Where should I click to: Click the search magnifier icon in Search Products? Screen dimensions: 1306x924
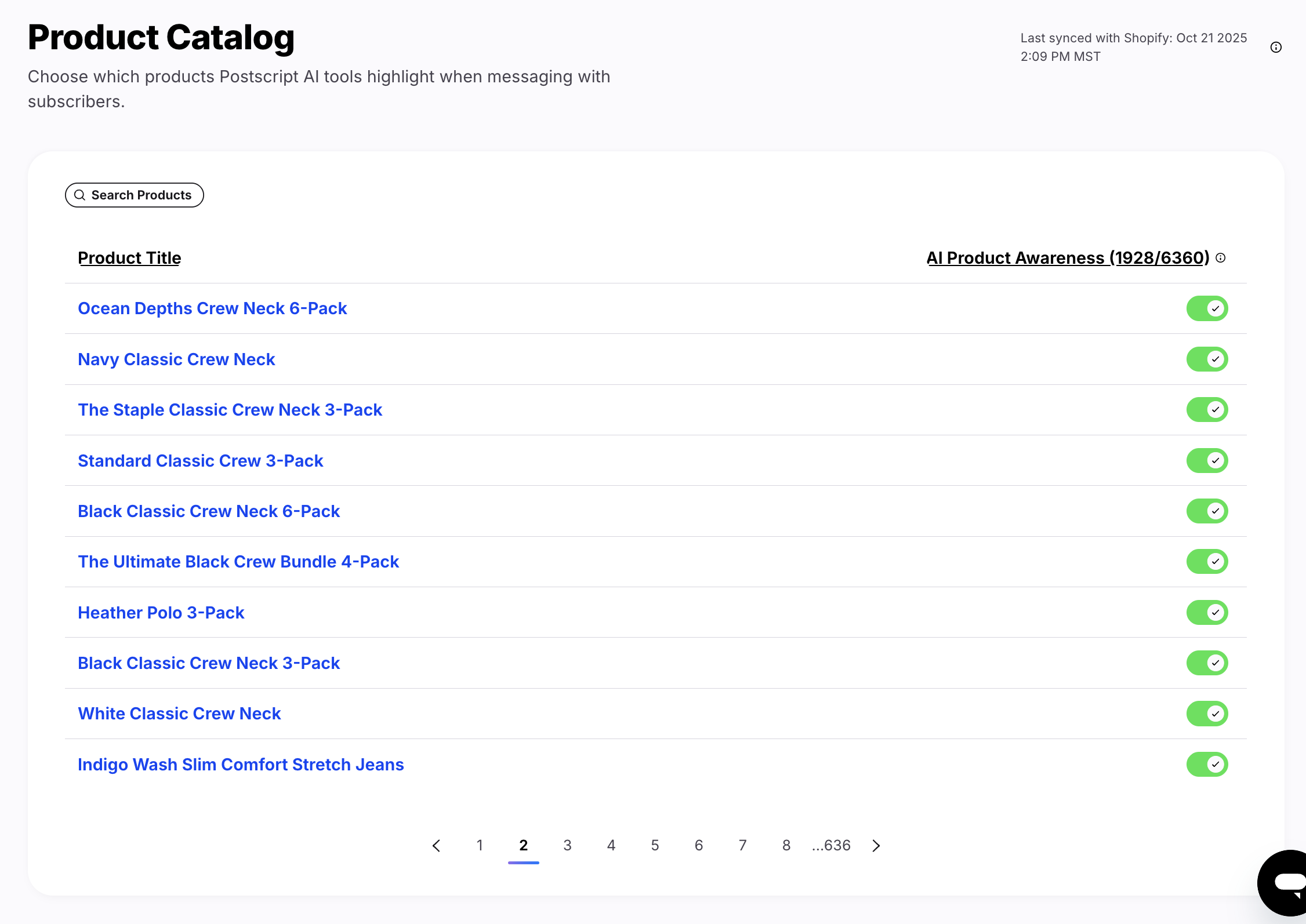[81, 195]
